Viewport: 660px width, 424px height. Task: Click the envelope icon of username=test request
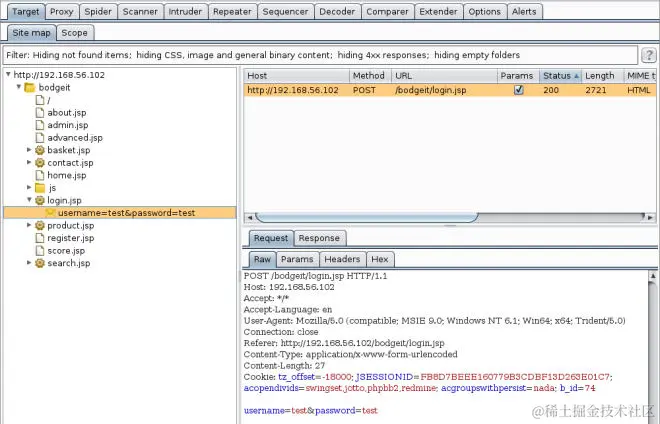point(51,213)
